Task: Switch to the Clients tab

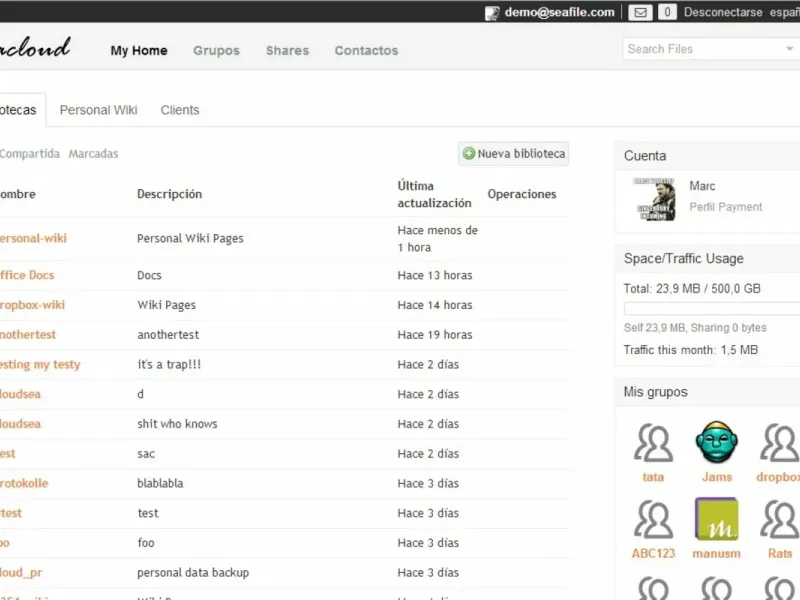Action: click(x=180, y=110)
